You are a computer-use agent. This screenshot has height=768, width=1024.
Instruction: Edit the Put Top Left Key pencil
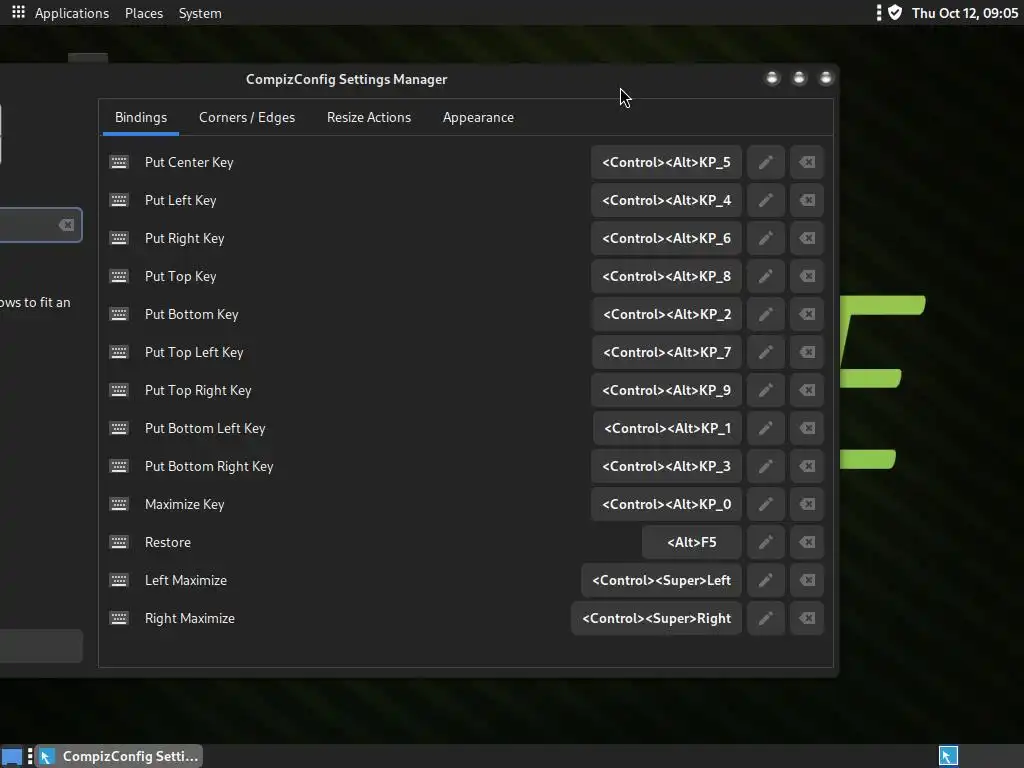[765, 352]
